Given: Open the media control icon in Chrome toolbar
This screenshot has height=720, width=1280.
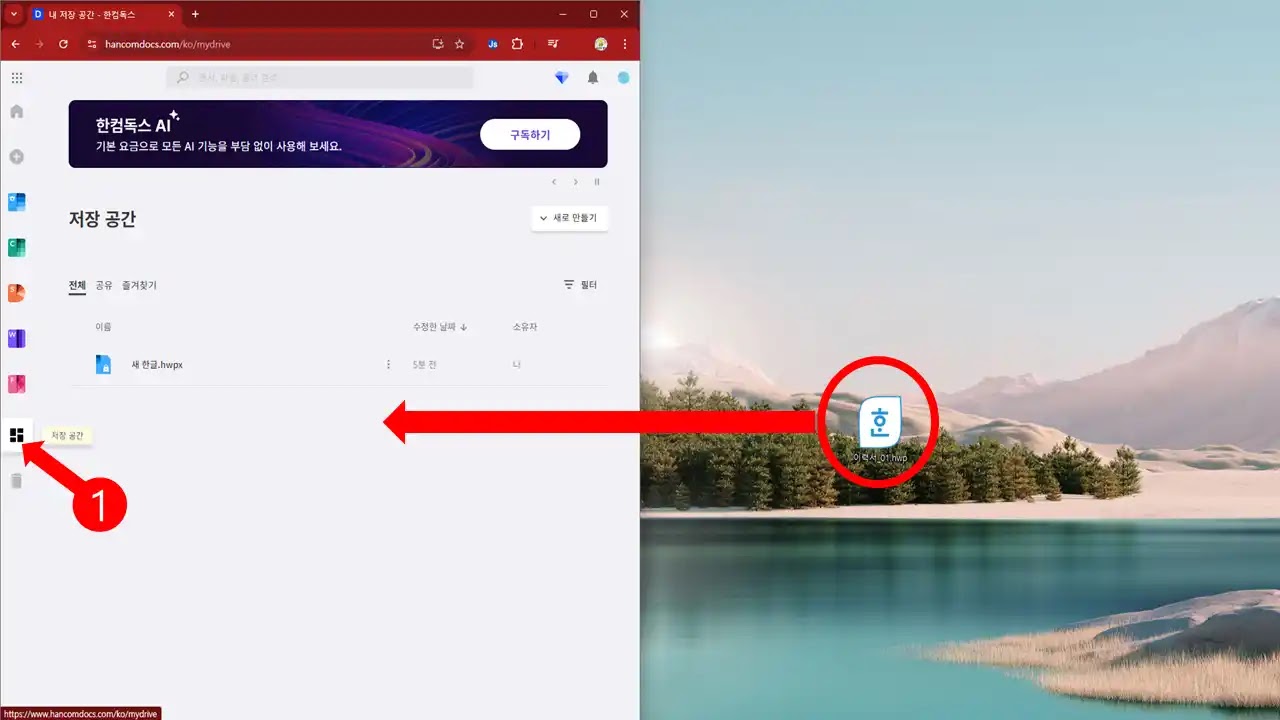Looking at the screenshot, I should click(553, 44).
